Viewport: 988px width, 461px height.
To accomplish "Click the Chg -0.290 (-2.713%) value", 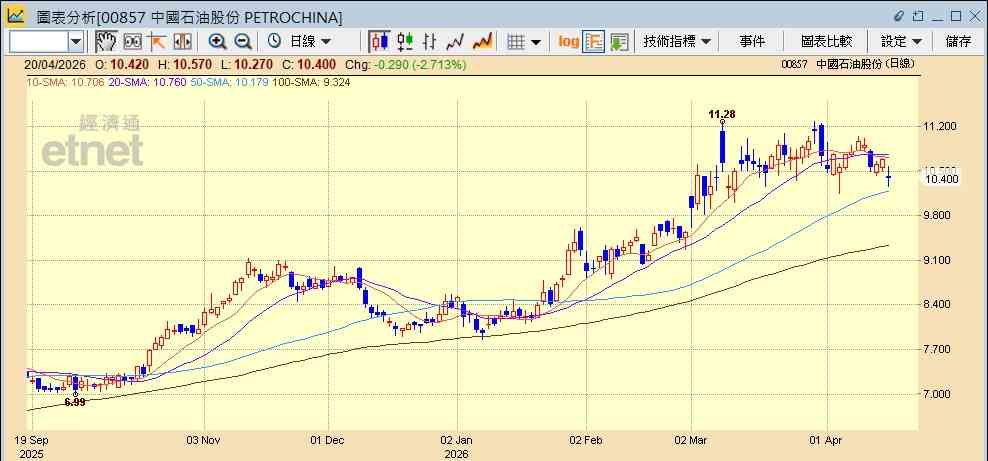I will (406, 64).
